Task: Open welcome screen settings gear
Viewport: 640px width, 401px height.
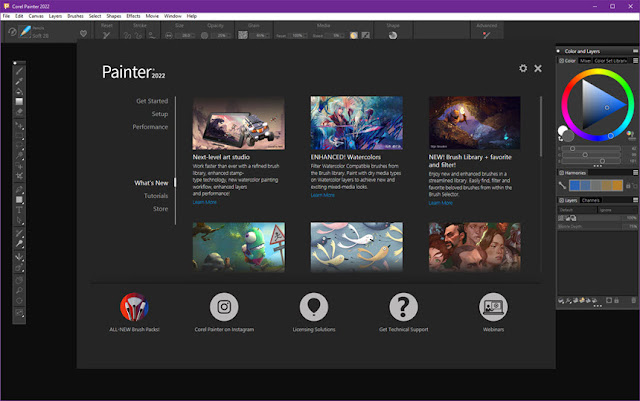Action: tap(523, 68)
